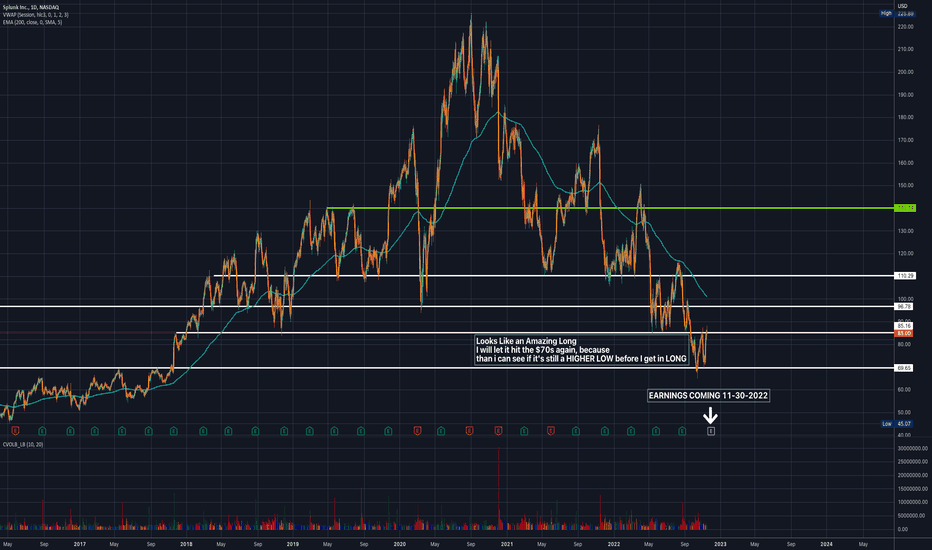Click the 2017 year label on time axis
Screen dimensions: 932x550
80,544
